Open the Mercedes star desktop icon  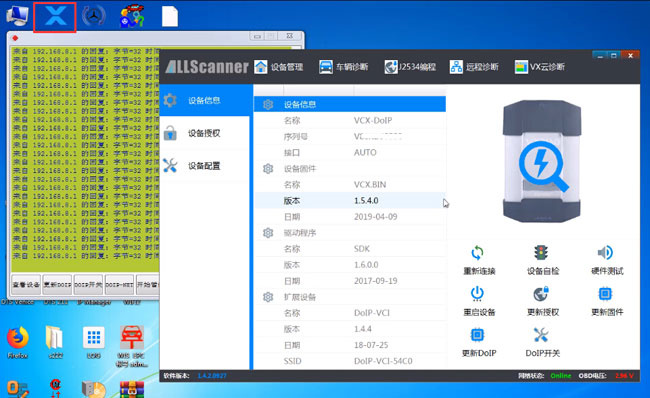(94, 16)
